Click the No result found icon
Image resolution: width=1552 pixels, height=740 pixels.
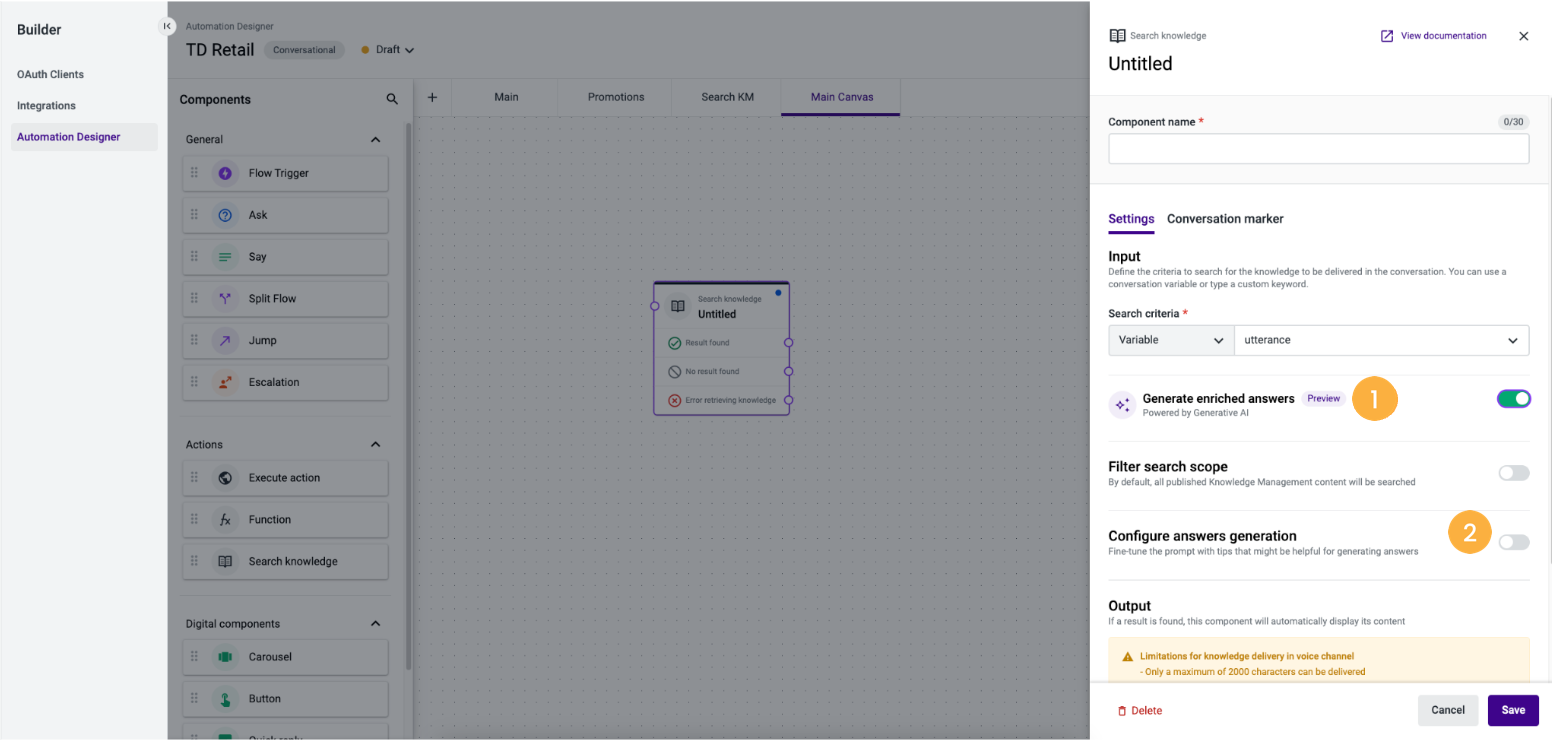coord(674,371)
